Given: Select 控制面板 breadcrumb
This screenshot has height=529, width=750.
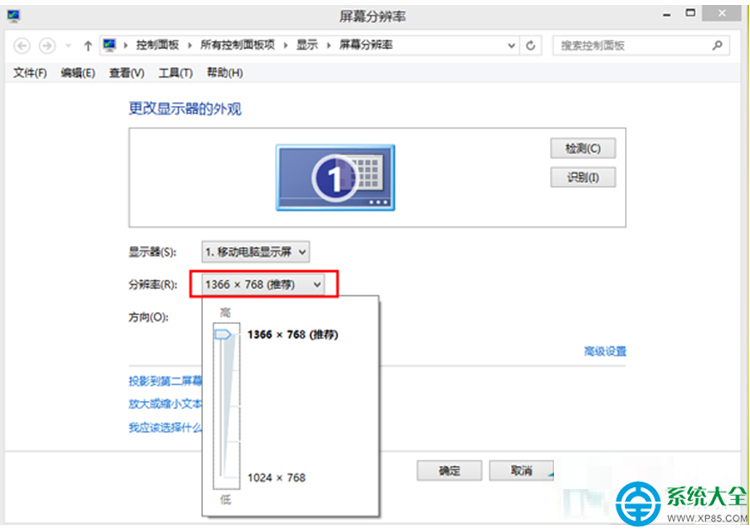Looking at the screenshot, I should pos(157,45).
